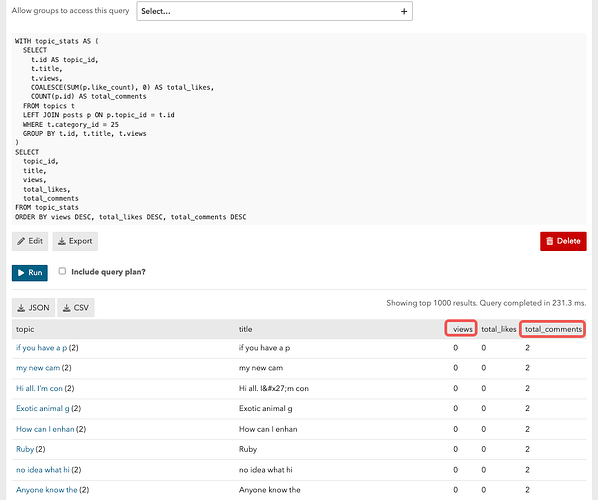Sort by total_comments column header
Image resolution: width=598 pixels, height=500 pixels.
coord(553,329)
